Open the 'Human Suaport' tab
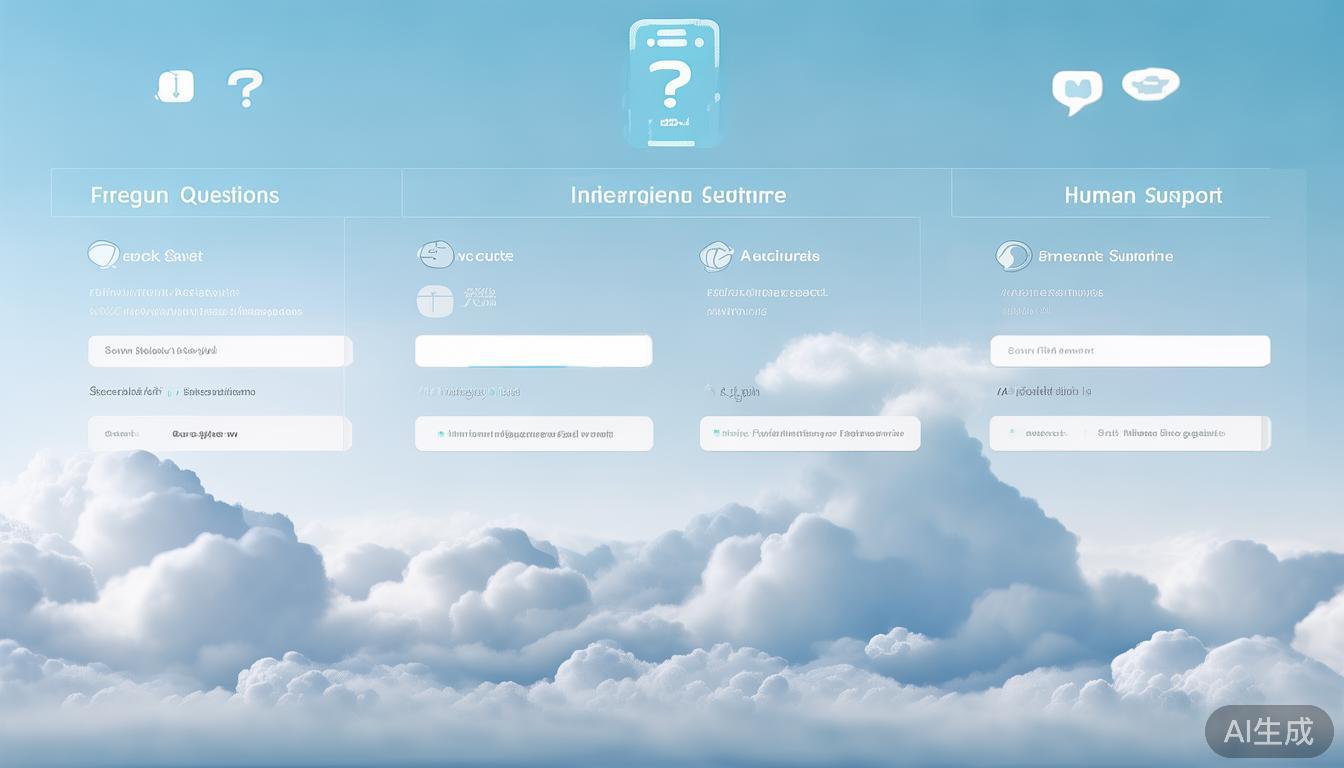Screen dimensions: 1344x768 (1142, 195)
